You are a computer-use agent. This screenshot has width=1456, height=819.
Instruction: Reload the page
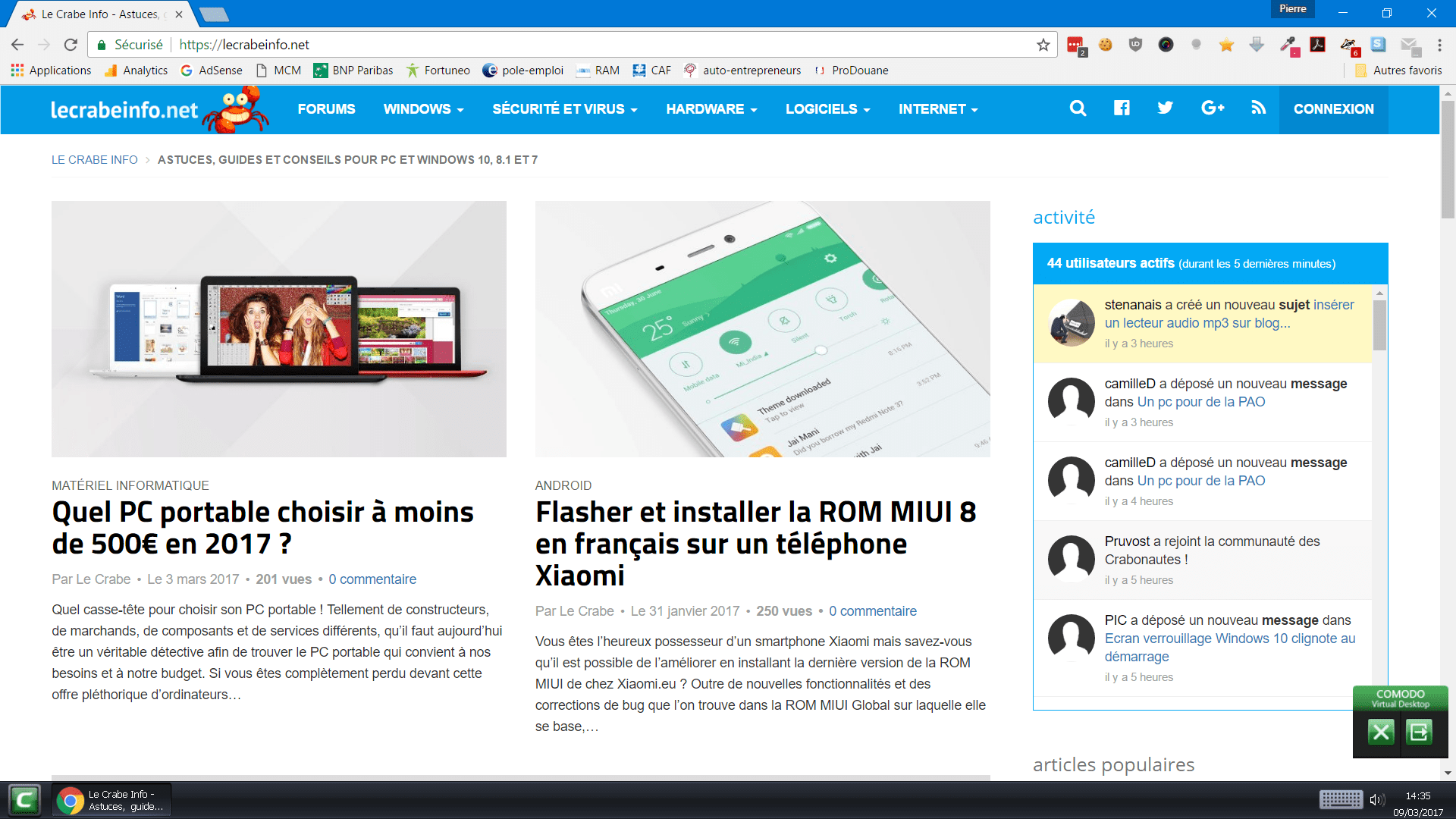tap(71, 45)
